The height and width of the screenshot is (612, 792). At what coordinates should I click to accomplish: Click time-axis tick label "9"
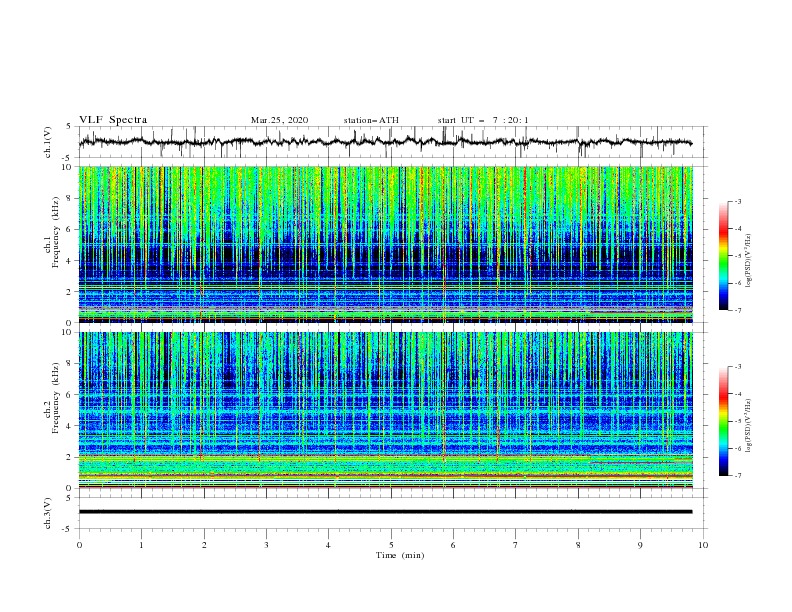[x=640, y=545]
